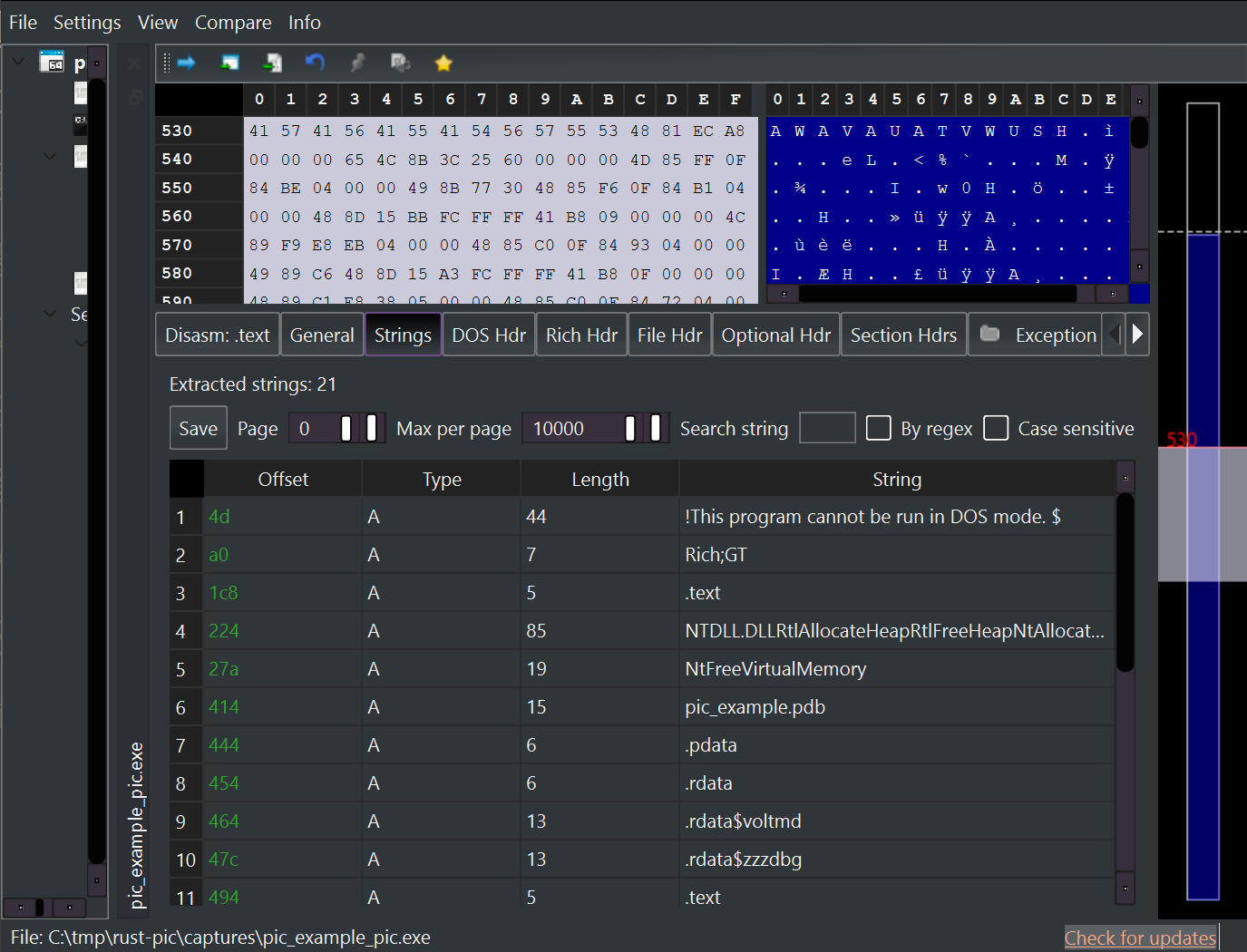This screenshot has width=1247, height=952.
Task: Toggle the chevron under the sections node
Action: [x=81, y=343]
